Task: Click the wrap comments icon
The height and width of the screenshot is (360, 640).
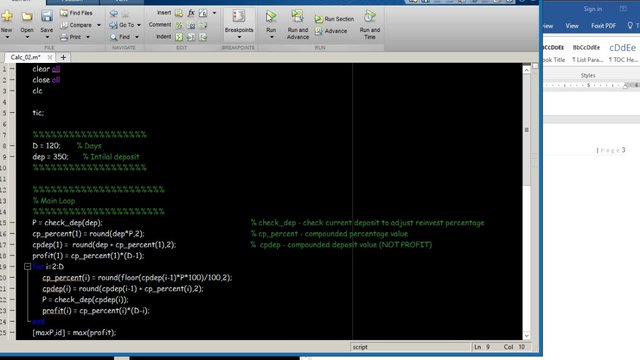Action: pos(203,25)
